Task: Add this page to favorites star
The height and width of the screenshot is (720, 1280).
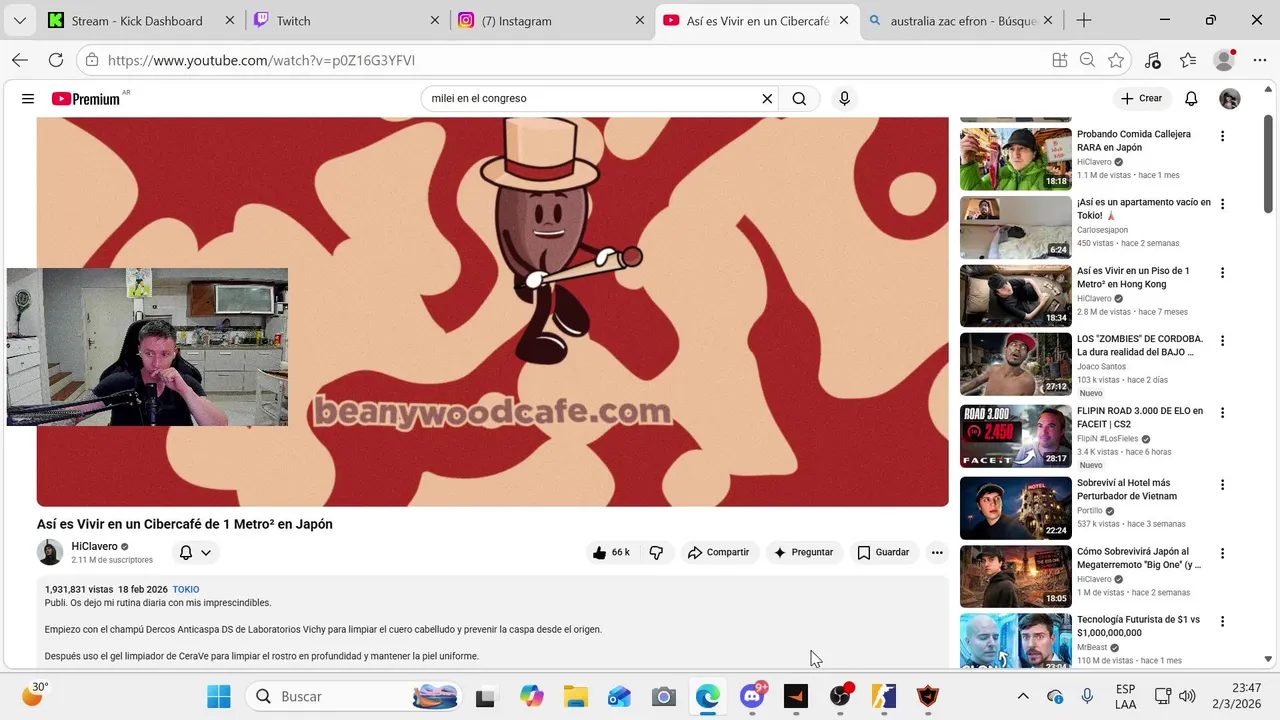Action: tap(1116, 60)
